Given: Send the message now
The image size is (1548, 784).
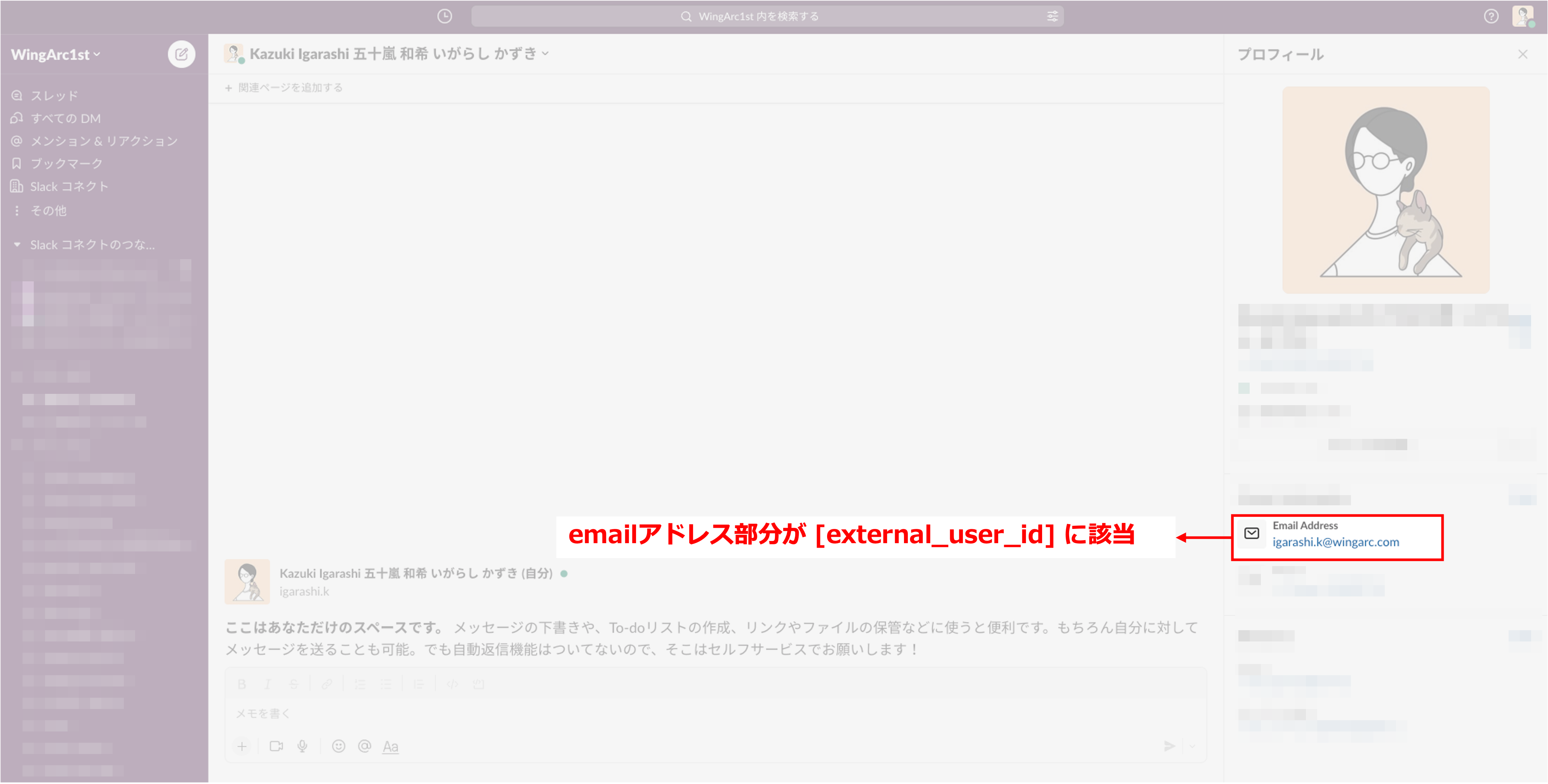Looking at the screenshot, I should [x=1169, y=746].
